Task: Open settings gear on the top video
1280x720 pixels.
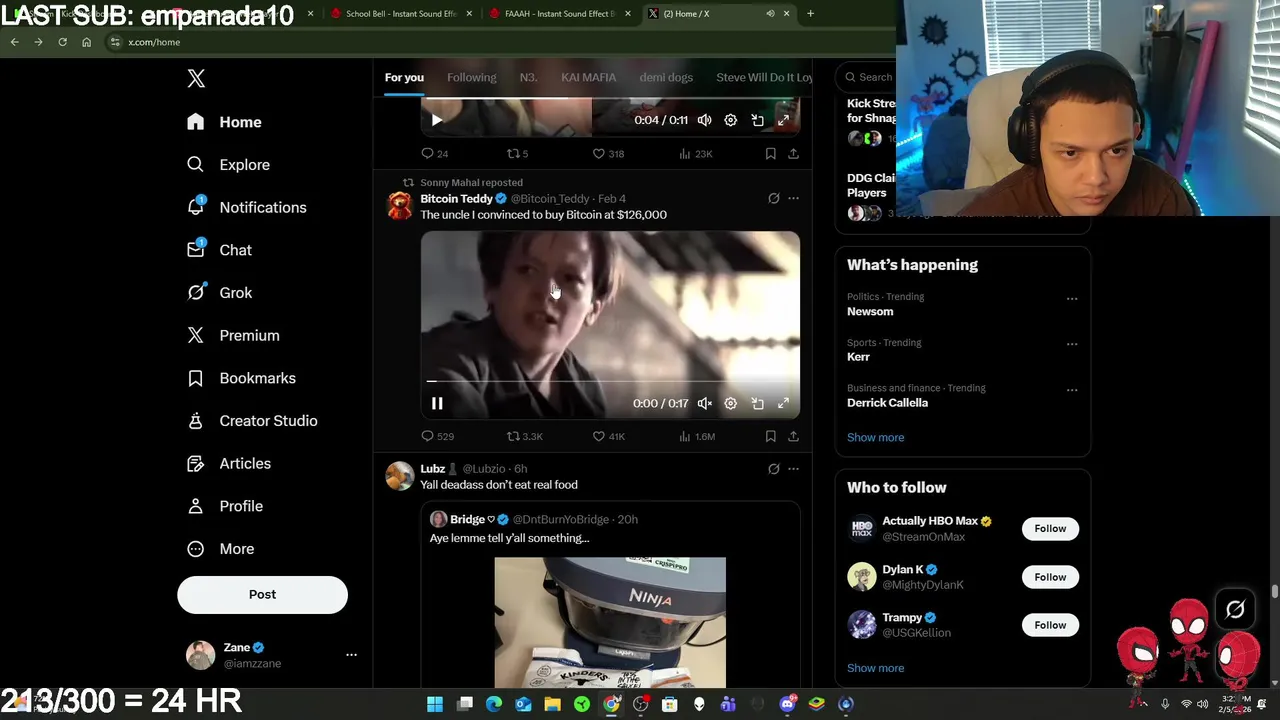Action: click(731, 120)
